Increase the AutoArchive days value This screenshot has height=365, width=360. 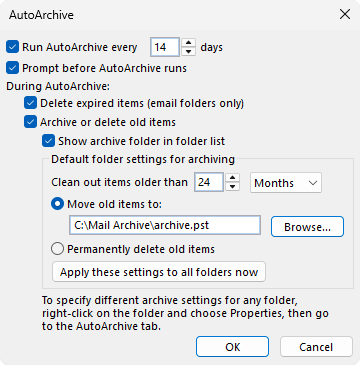pyautogui.click(x=189, y=43)
